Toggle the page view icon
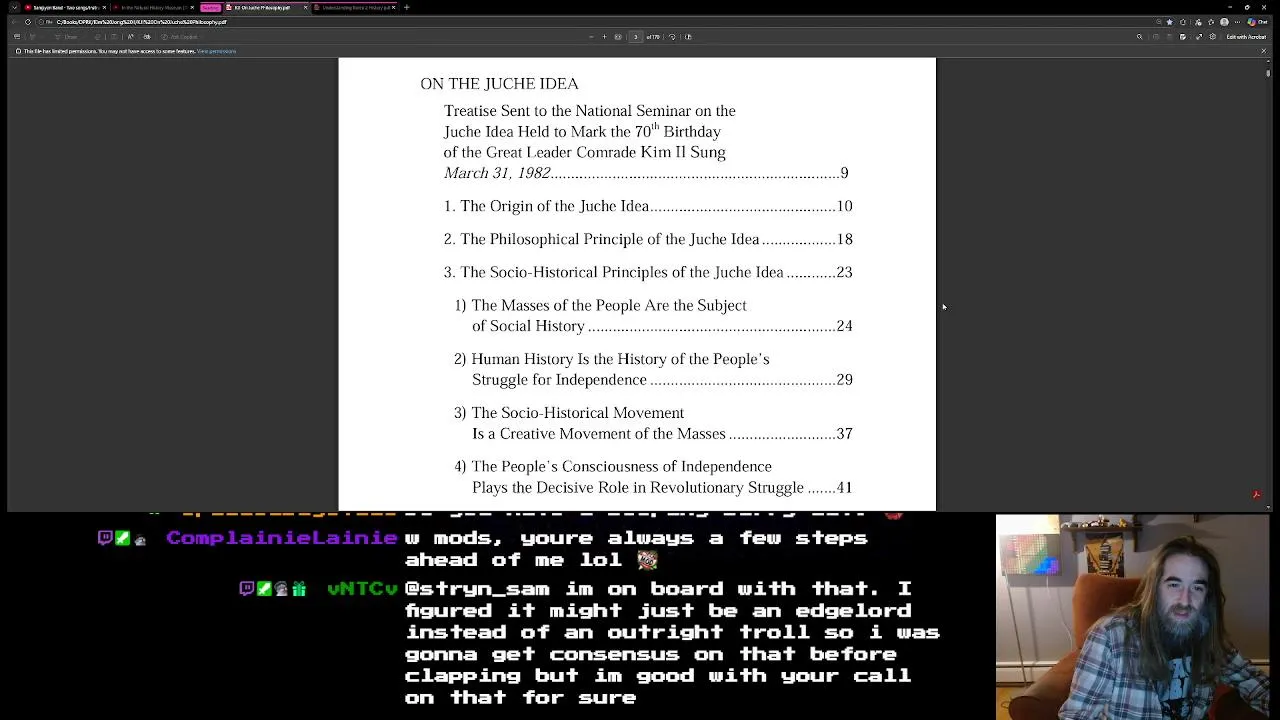 (688, 37)
